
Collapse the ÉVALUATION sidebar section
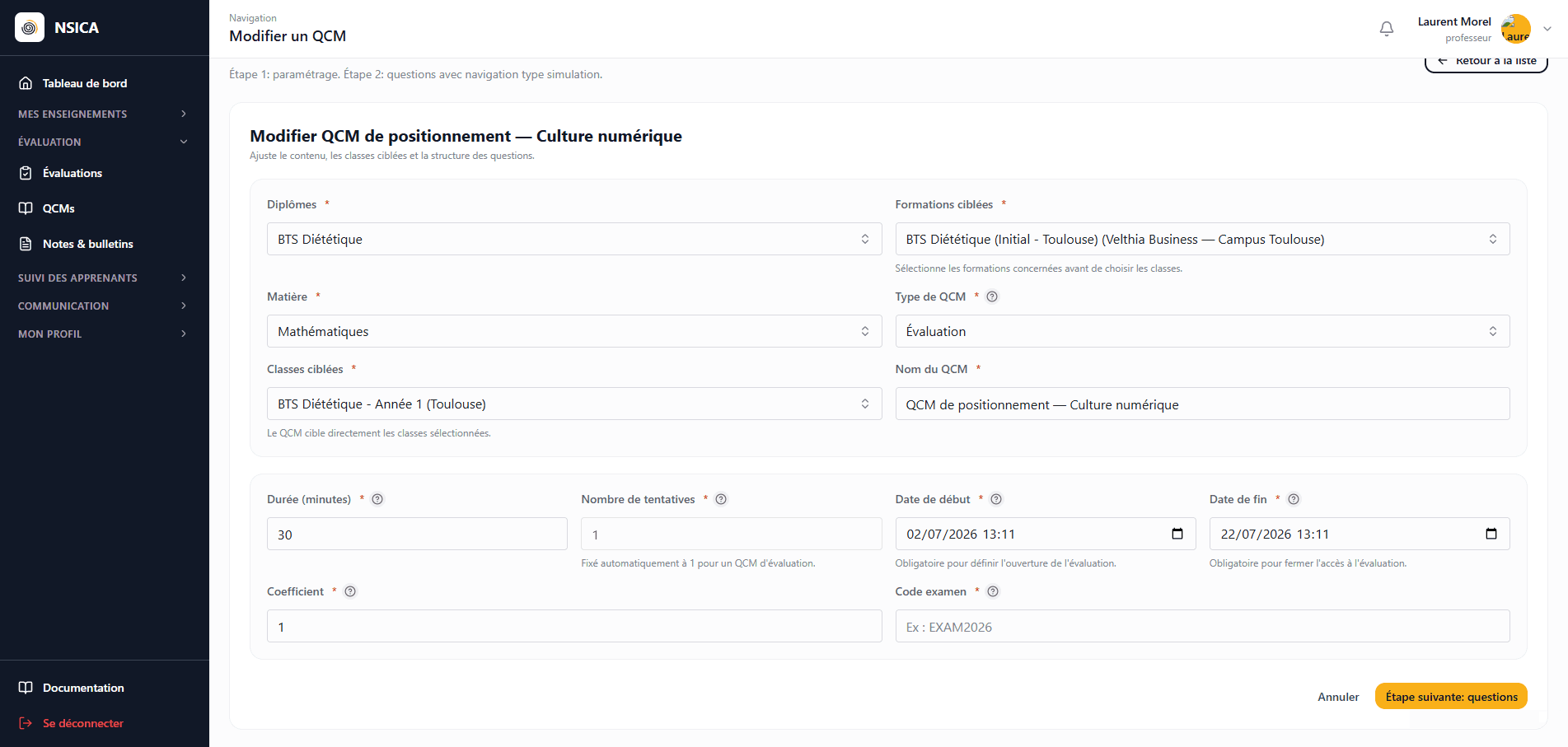pos(104,142)
